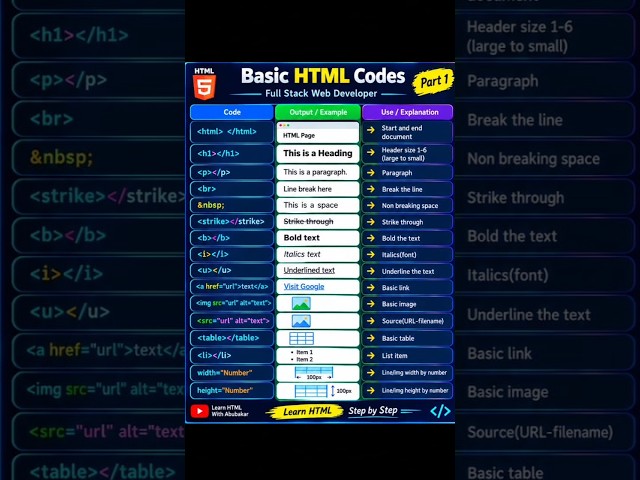This screenshot has width=640, height=480.
Task: Click the <h1></h1> cell in the central chart
Action: pyautogui.click(x=232, y=154)
